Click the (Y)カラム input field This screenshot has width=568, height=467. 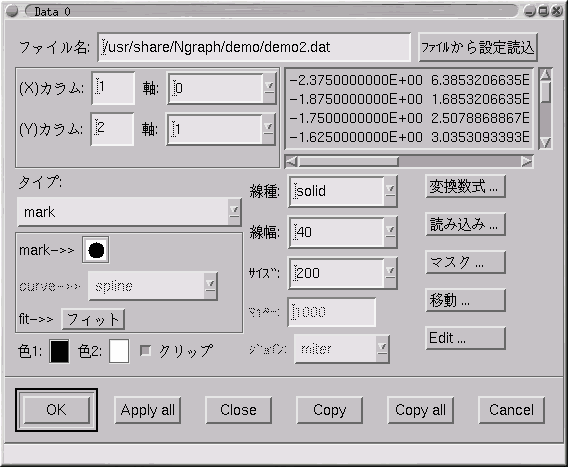(112, 129)
